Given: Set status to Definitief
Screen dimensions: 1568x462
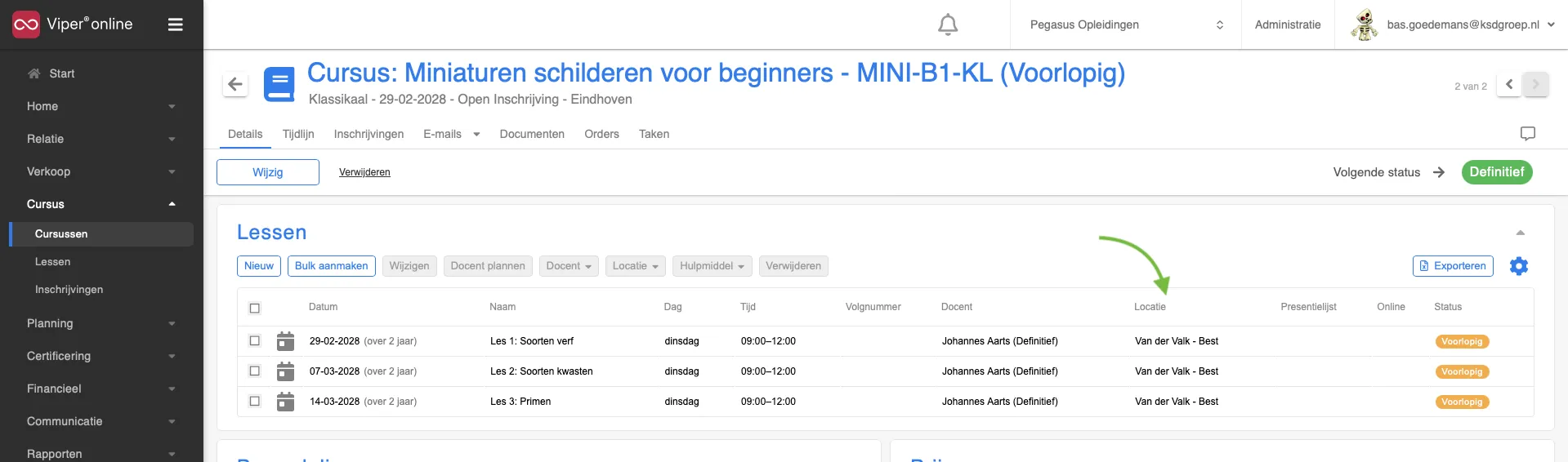Looking at the screenshot, I should pyautogui.click(x=1497, y=172).
